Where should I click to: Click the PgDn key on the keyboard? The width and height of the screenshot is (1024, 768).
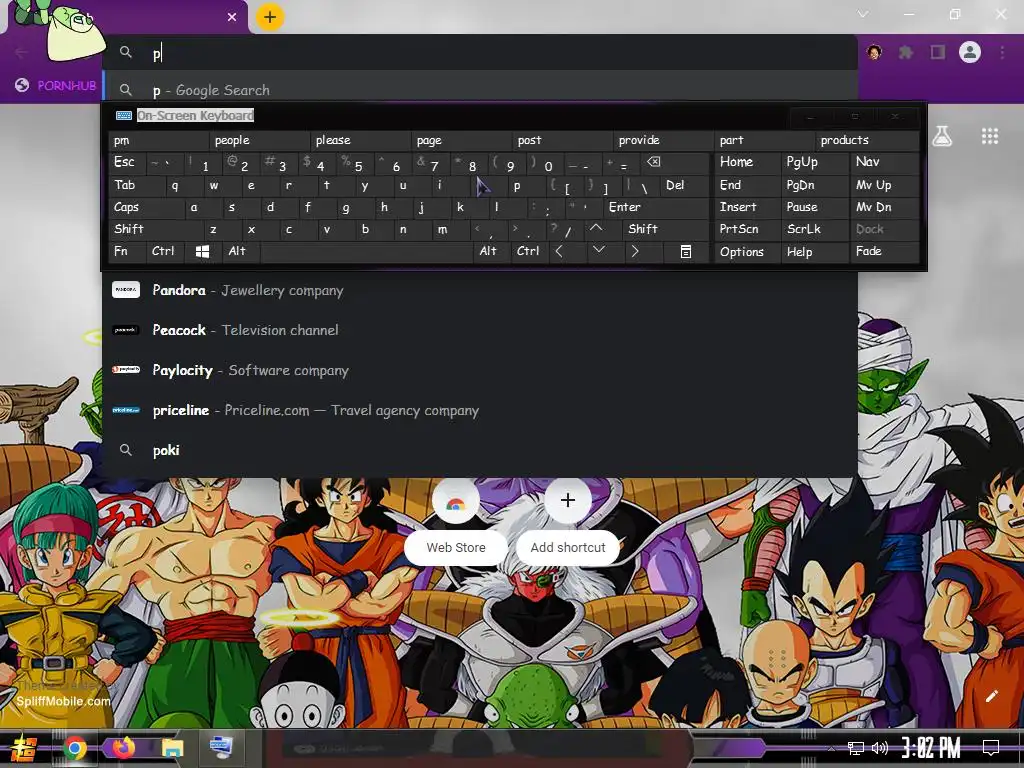click(x=814, y=185)
